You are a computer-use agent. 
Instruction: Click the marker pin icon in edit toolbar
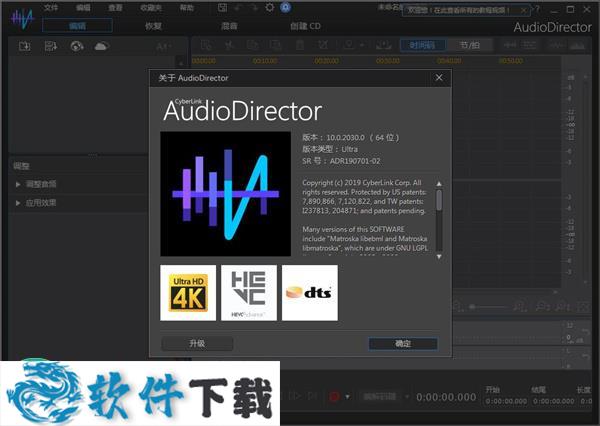coord(349,45)
